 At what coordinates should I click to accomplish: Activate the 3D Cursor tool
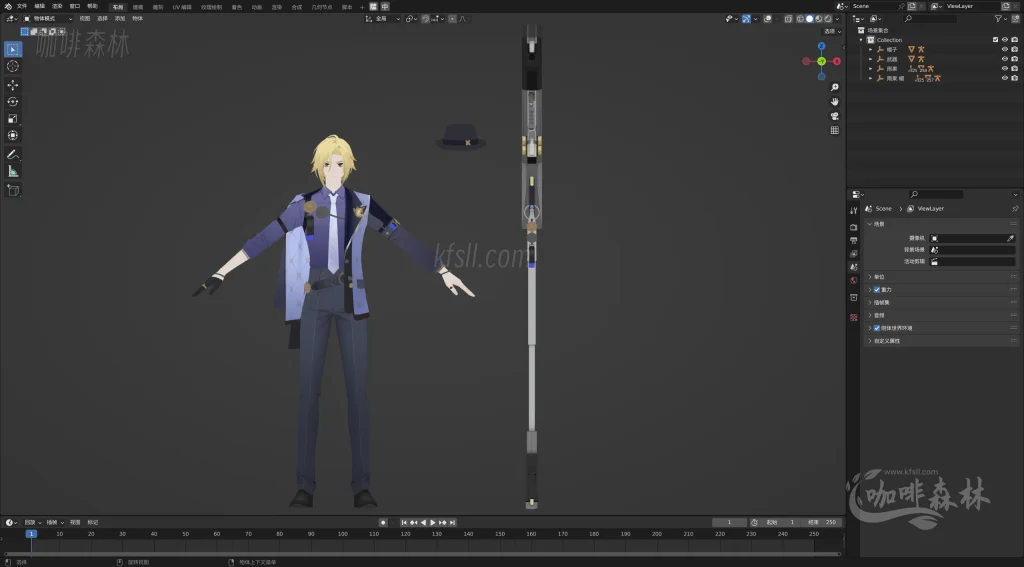tap(12, 66)
